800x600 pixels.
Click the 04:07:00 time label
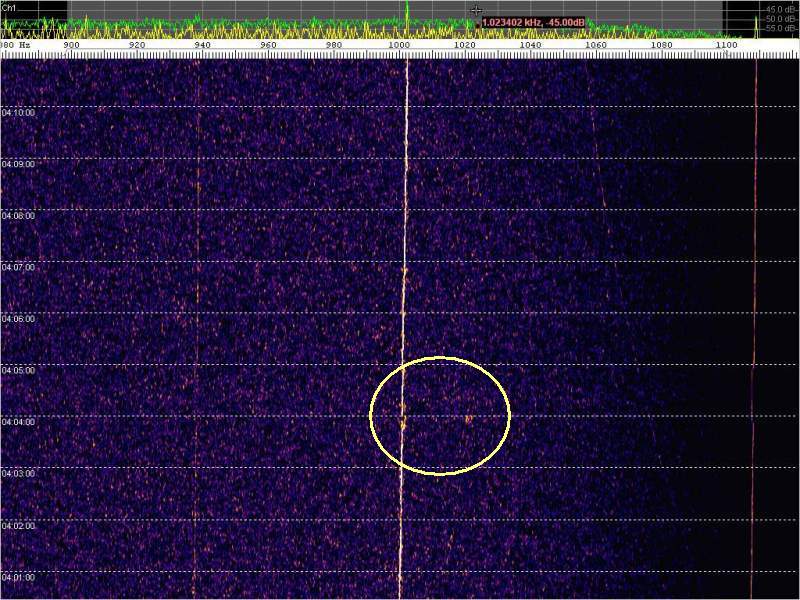(x=19, y=267)
